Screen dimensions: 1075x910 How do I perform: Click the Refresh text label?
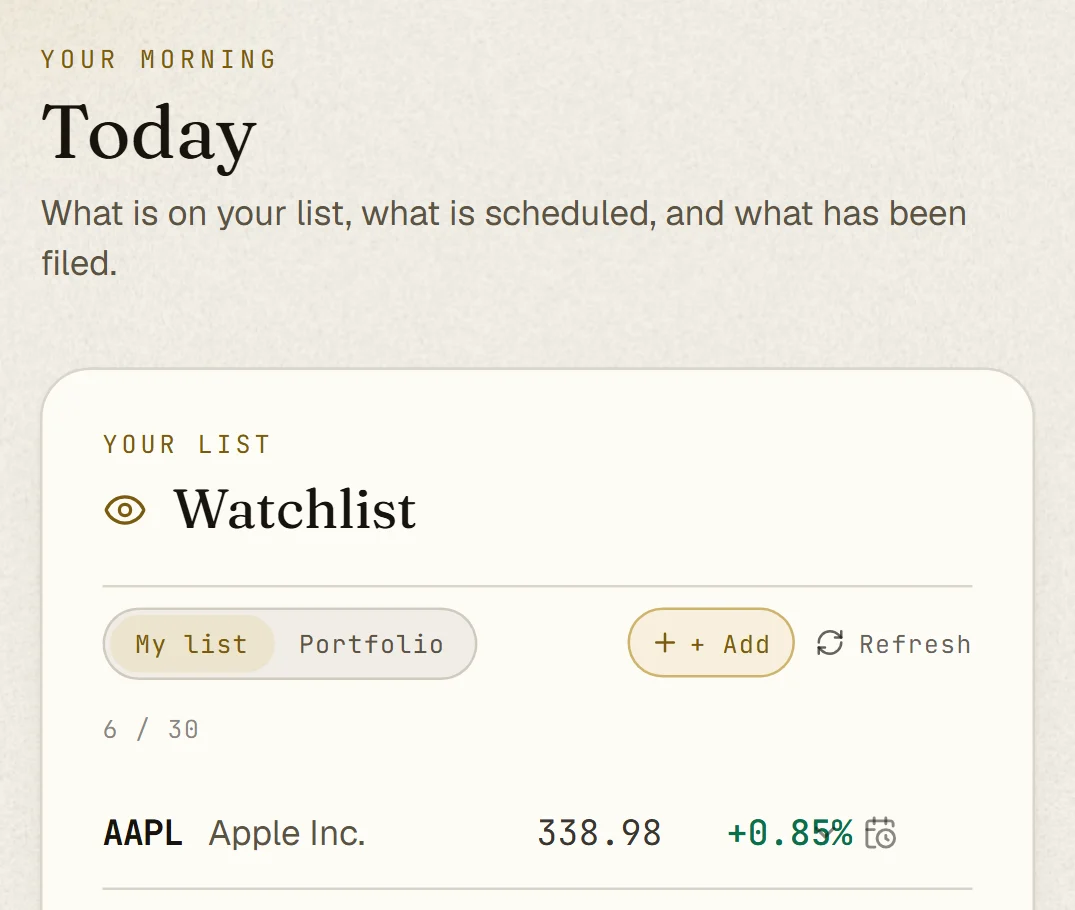pyautogui.click(x=915, y=645)
